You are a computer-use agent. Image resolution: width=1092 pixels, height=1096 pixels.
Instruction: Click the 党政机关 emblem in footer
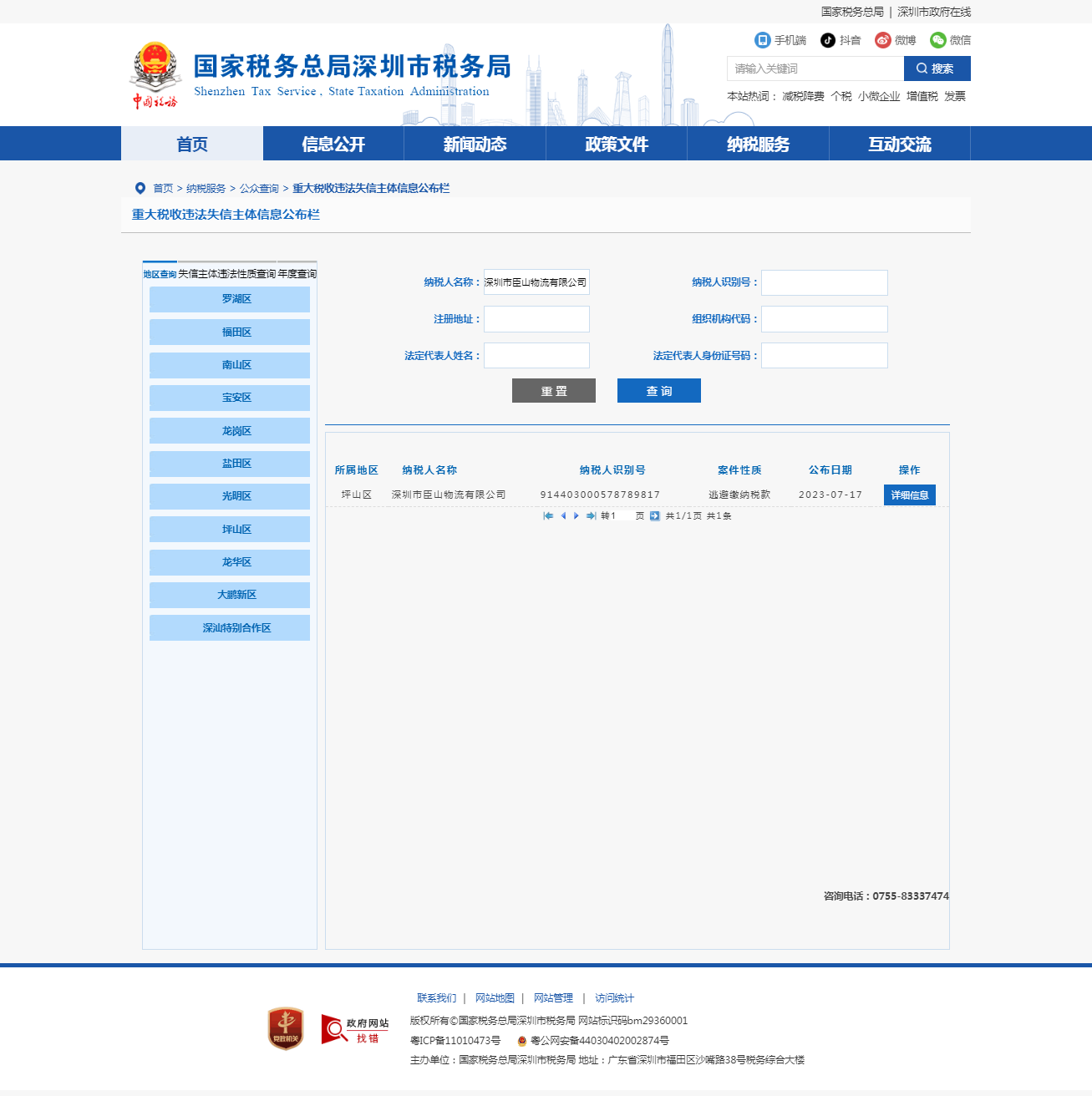coord(285,1028)
